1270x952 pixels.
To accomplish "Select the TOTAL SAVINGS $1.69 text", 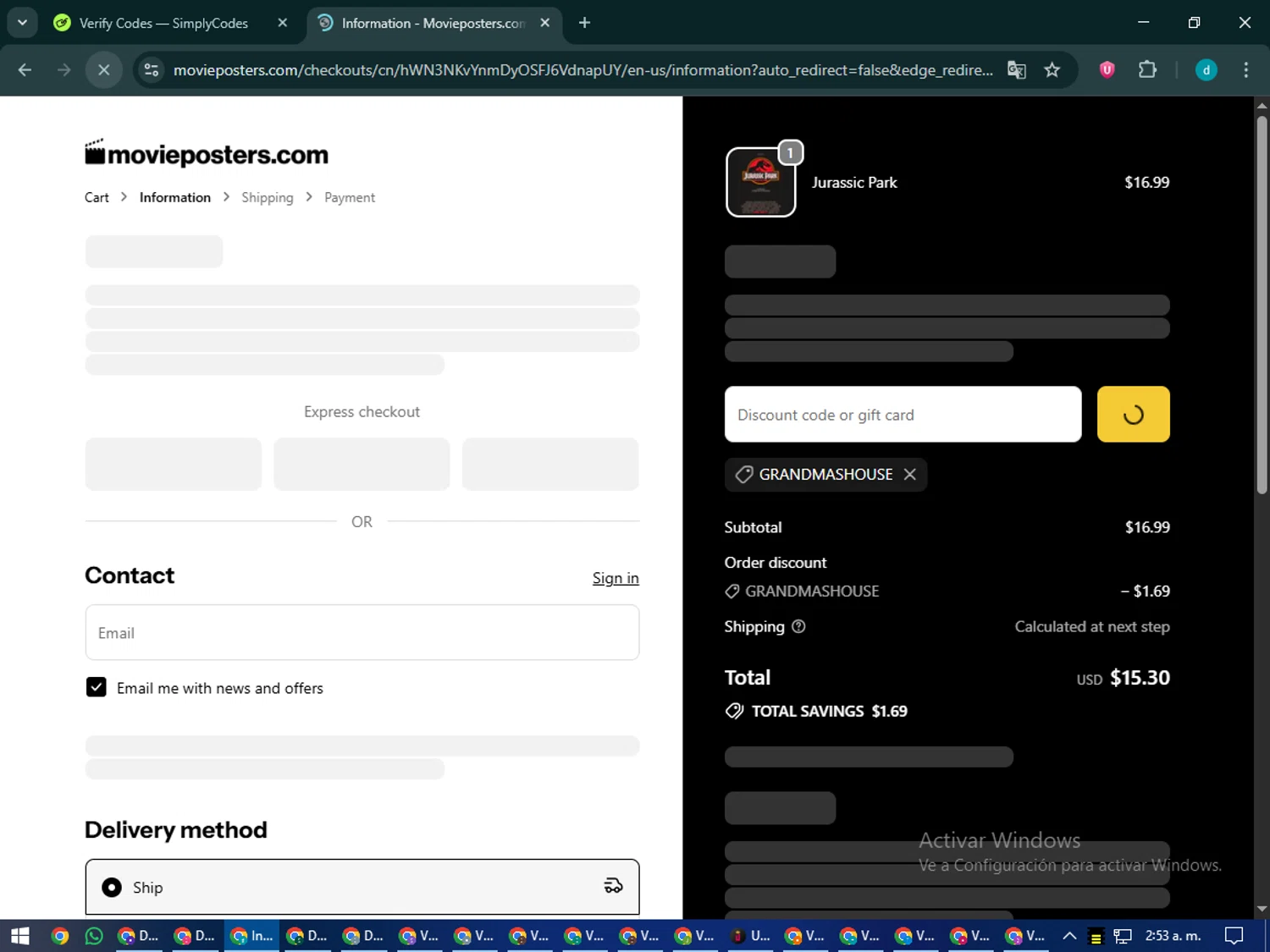I will tap(830, 712).
